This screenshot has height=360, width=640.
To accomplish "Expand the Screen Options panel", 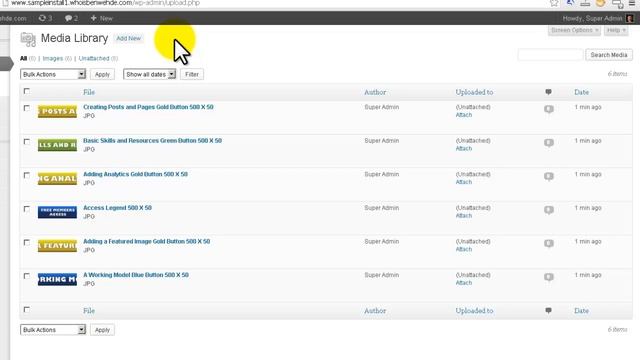I will 574,30.
